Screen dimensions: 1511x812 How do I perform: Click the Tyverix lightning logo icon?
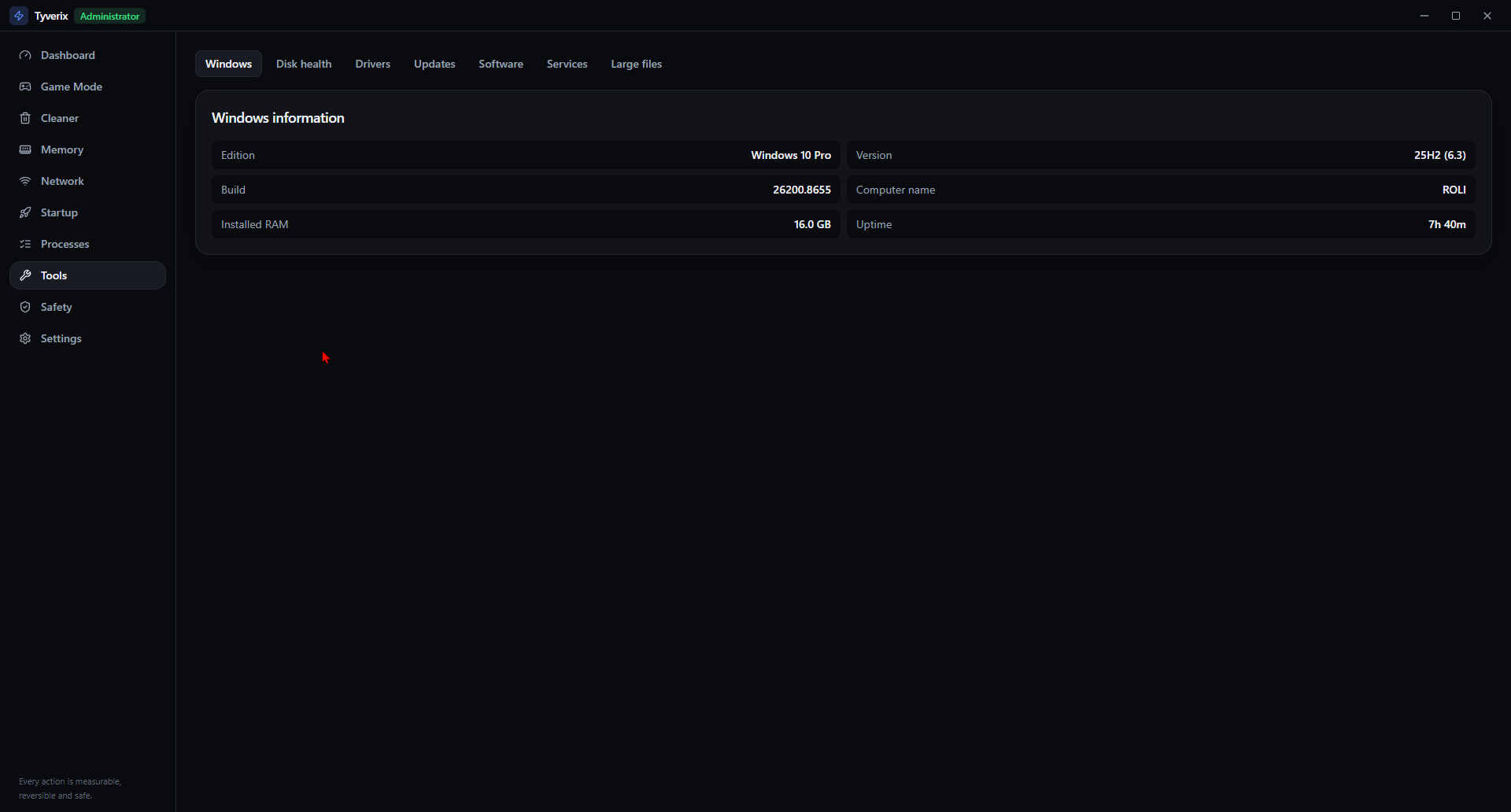20,16
